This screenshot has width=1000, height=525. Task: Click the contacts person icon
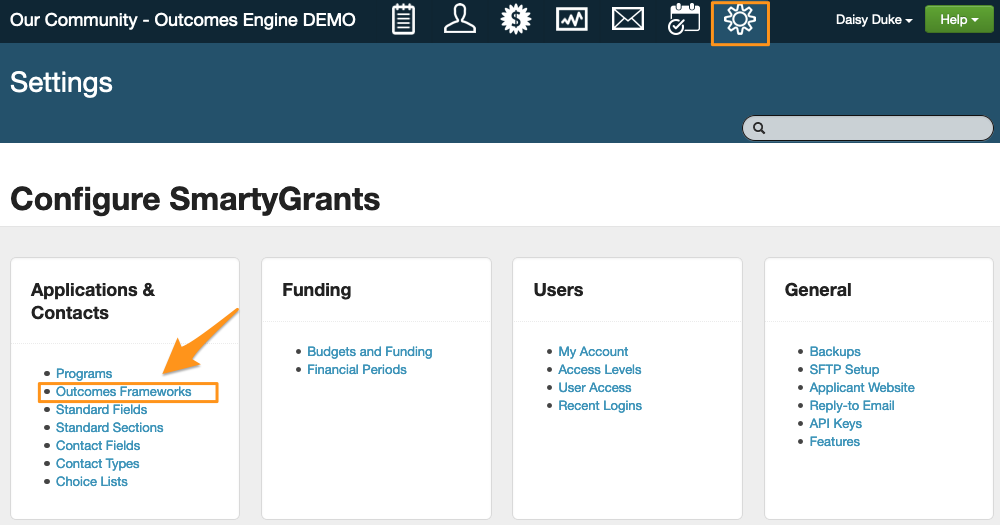[x=459, y=20]
